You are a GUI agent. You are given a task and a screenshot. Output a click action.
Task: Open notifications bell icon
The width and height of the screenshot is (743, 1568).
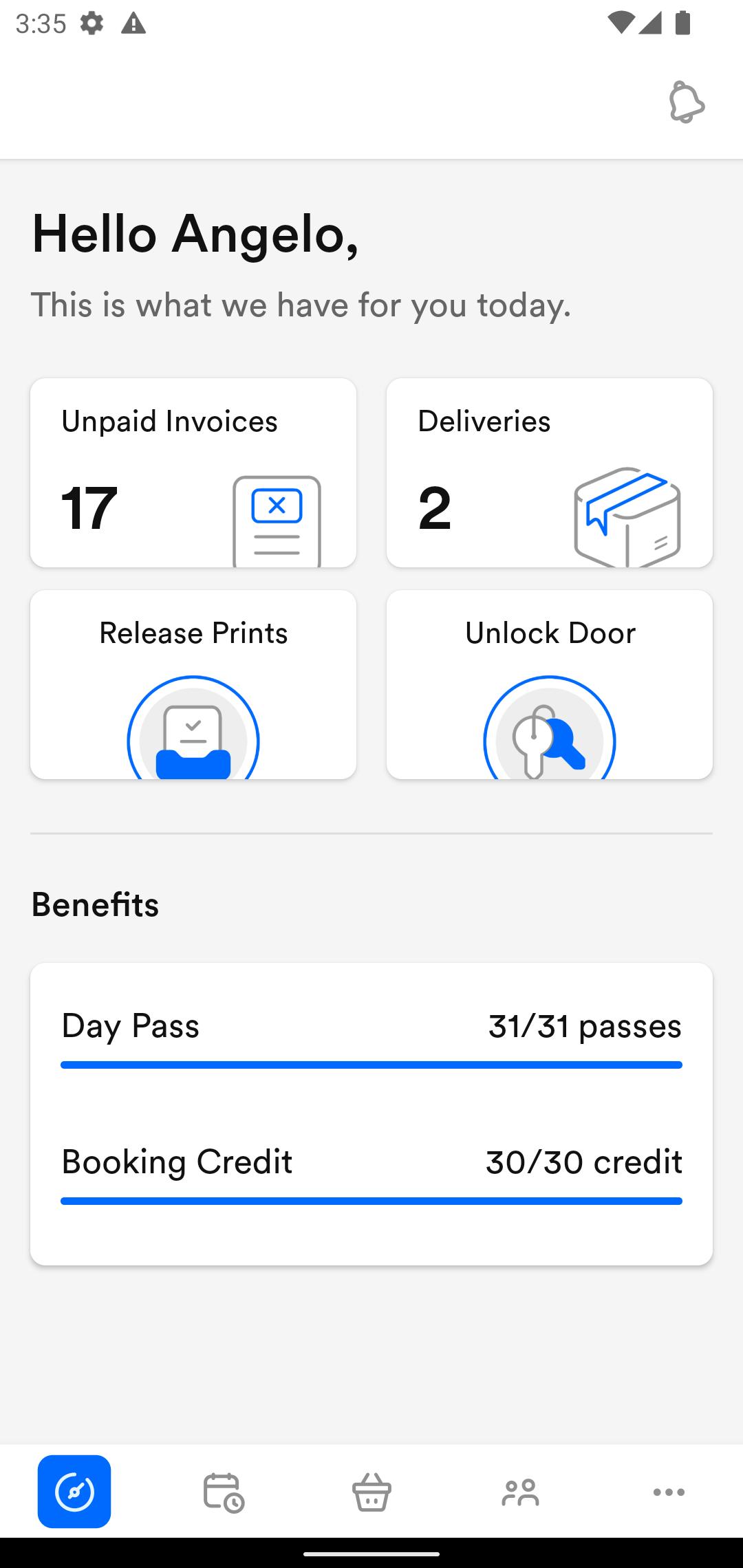687,102
